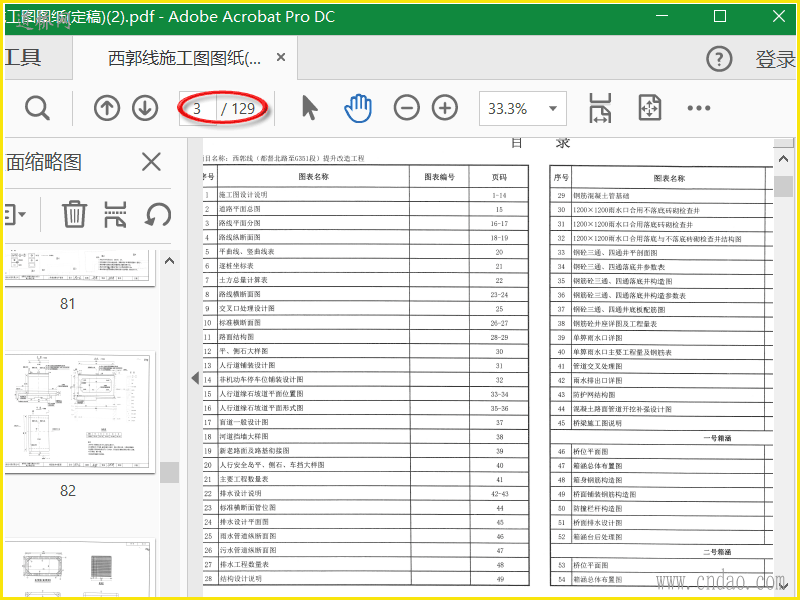This screenshot has width=800, height=600.
Task: Click the 桥梁施工图说明 table entry
Action: click(597, 423)
